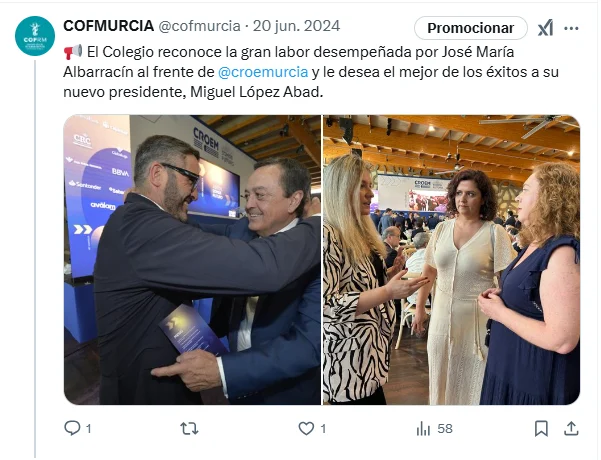Click the tweet text about José María Albarracín
Screen dimensions: 601x460
(311, 72)
